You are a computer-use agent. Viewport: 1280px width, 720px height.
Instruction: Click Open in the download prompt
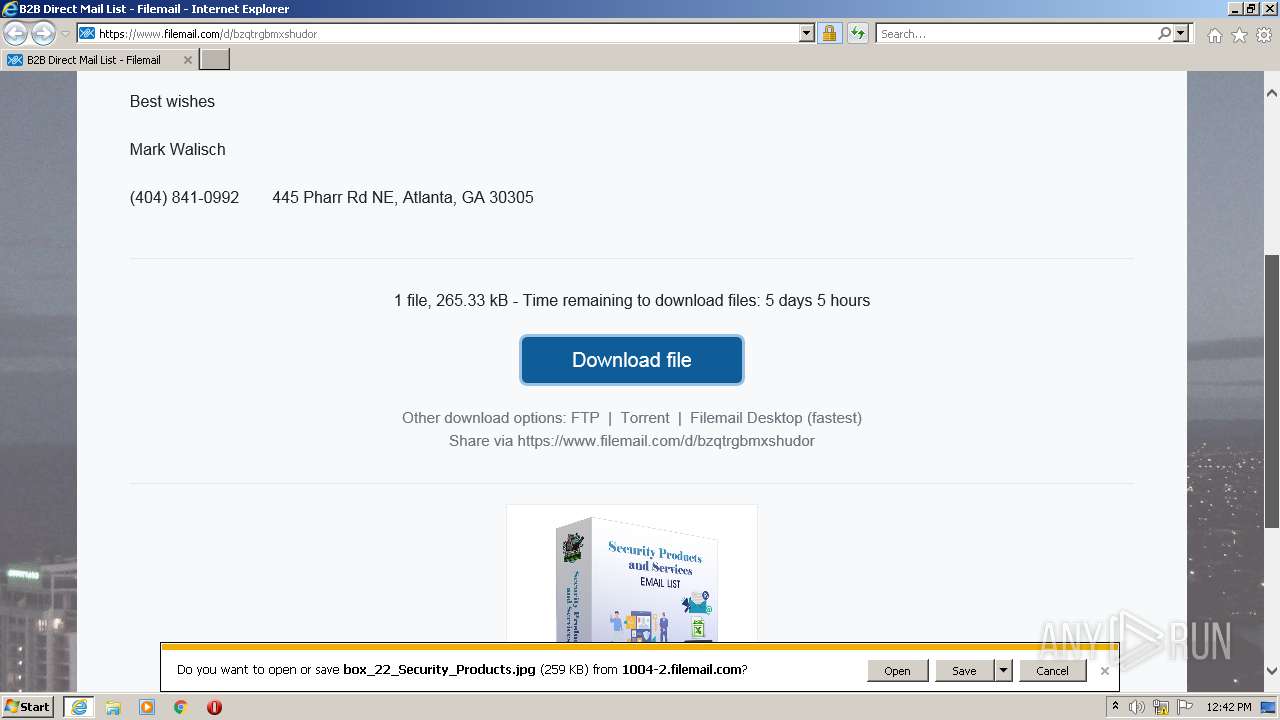(x=897, y=671)
